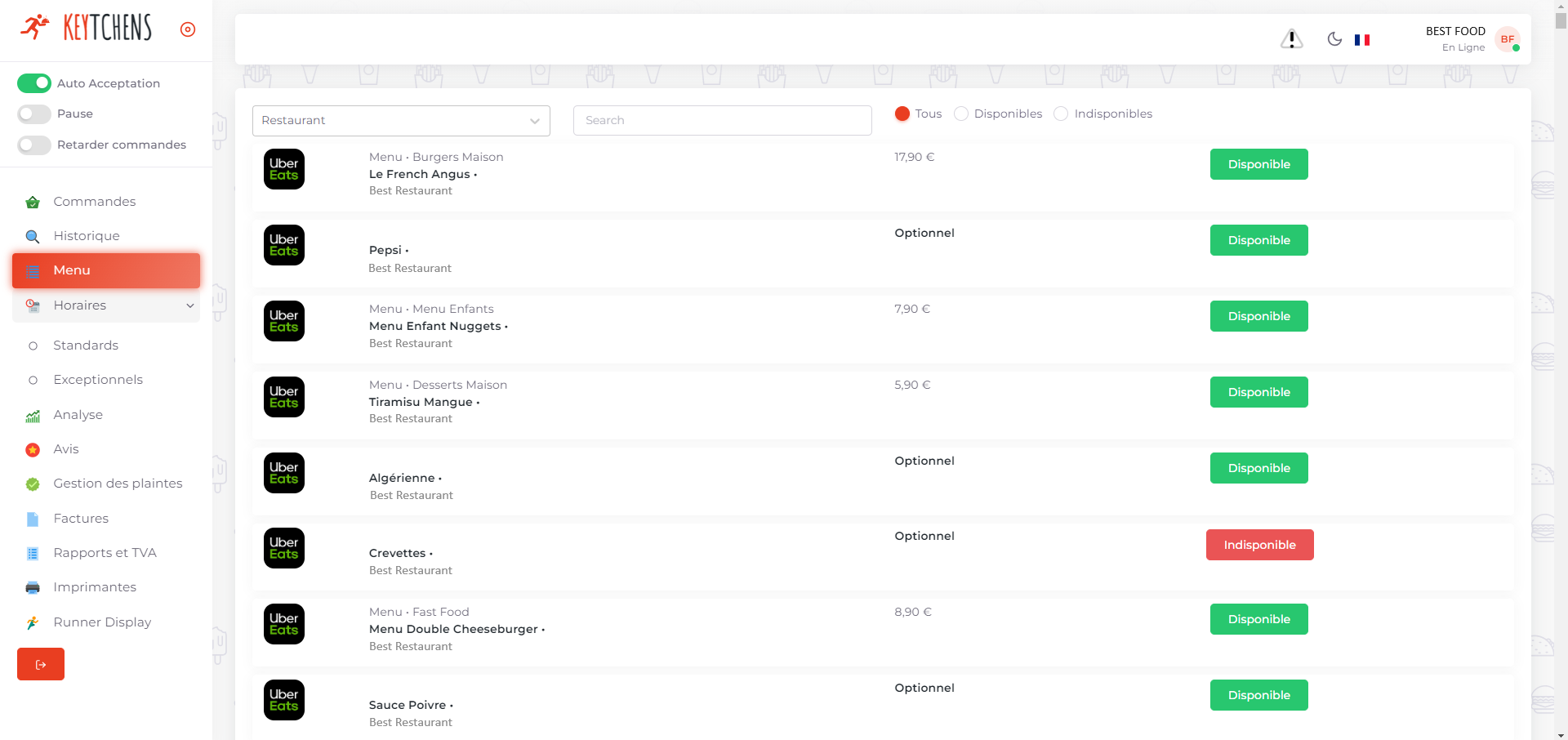Enable the Pause toggle
1568x740 pixels.
[34, 114]
